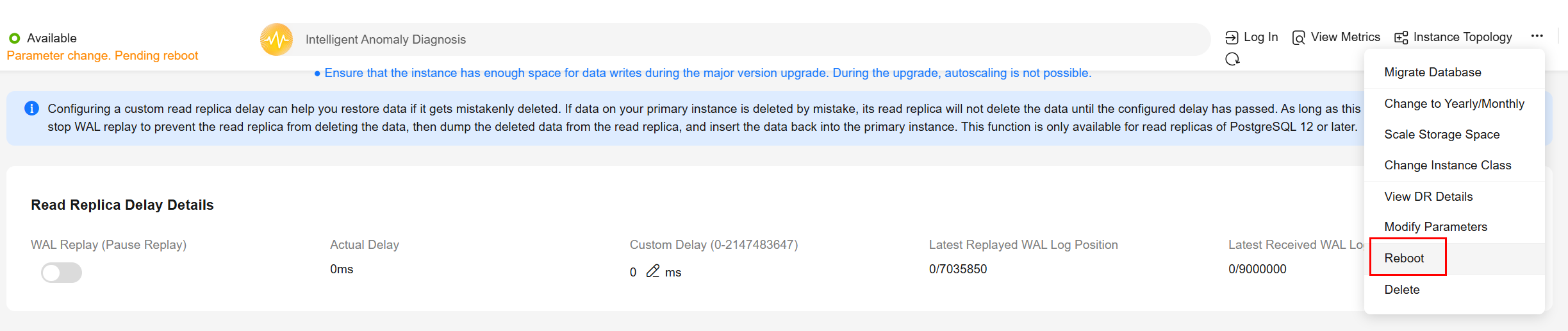Choose Delete from the more menu
1568x331 pixels.
[x=1401, y=290]
